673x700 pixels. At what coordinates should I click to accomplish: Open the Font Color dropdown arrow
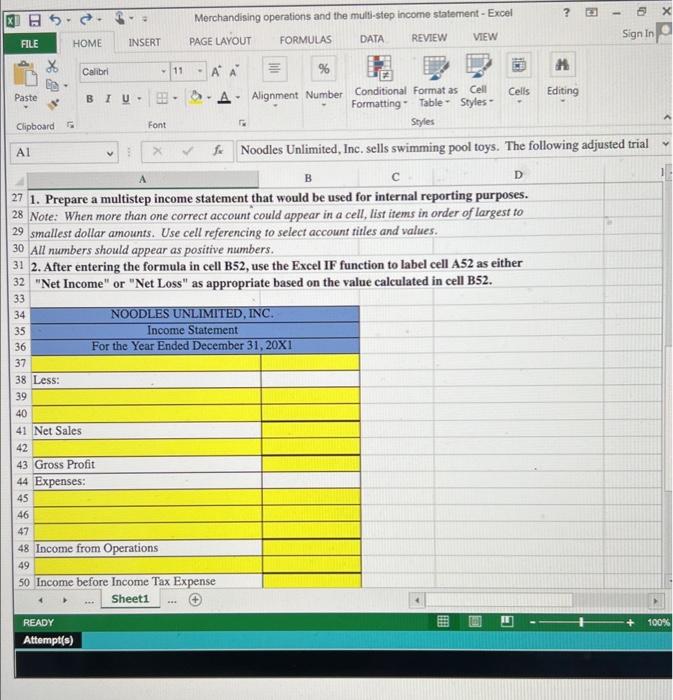tap(237, 97)
